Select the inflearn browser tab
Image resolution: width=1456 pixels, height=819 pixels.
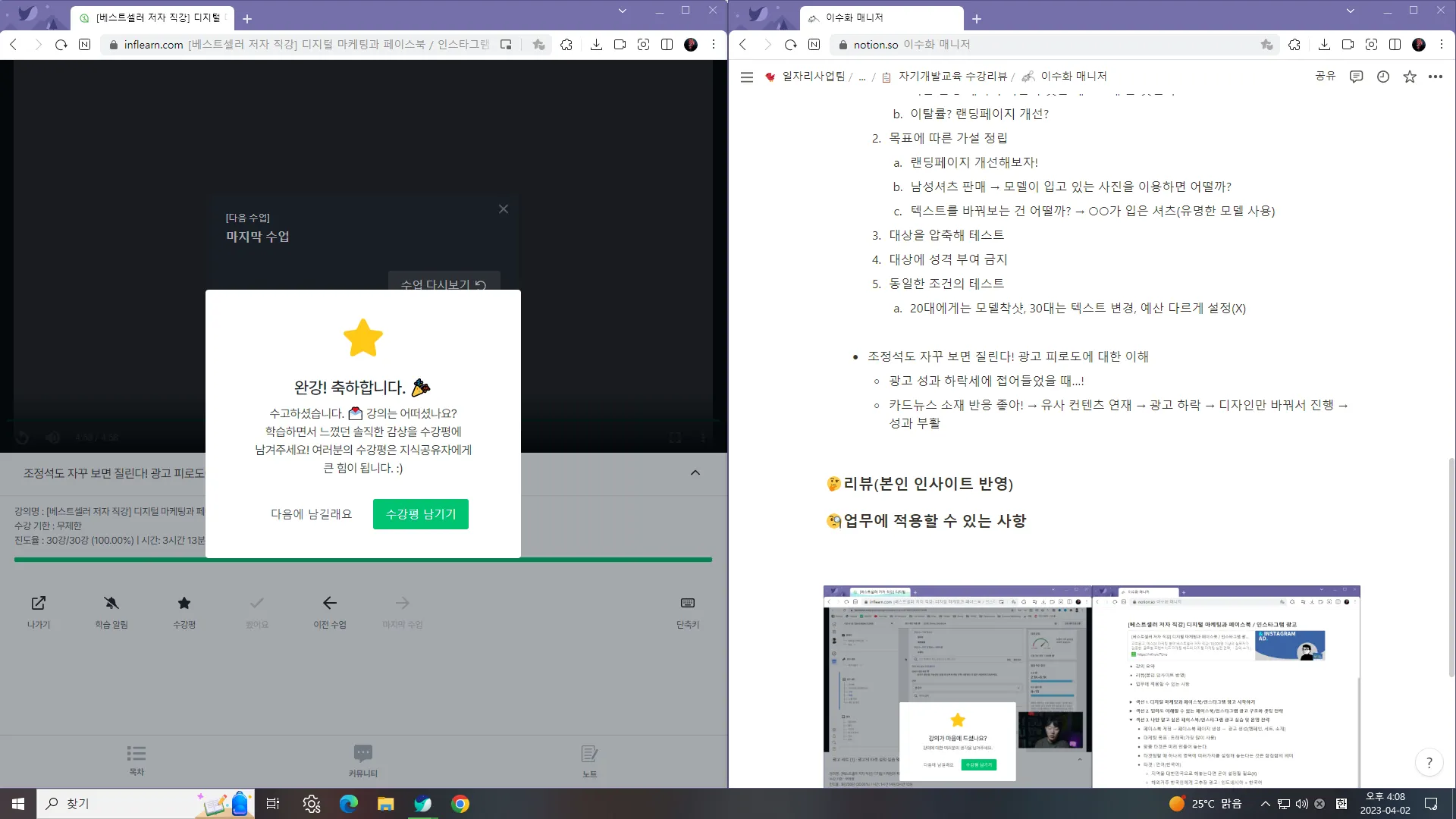click(x=152, y=17)
